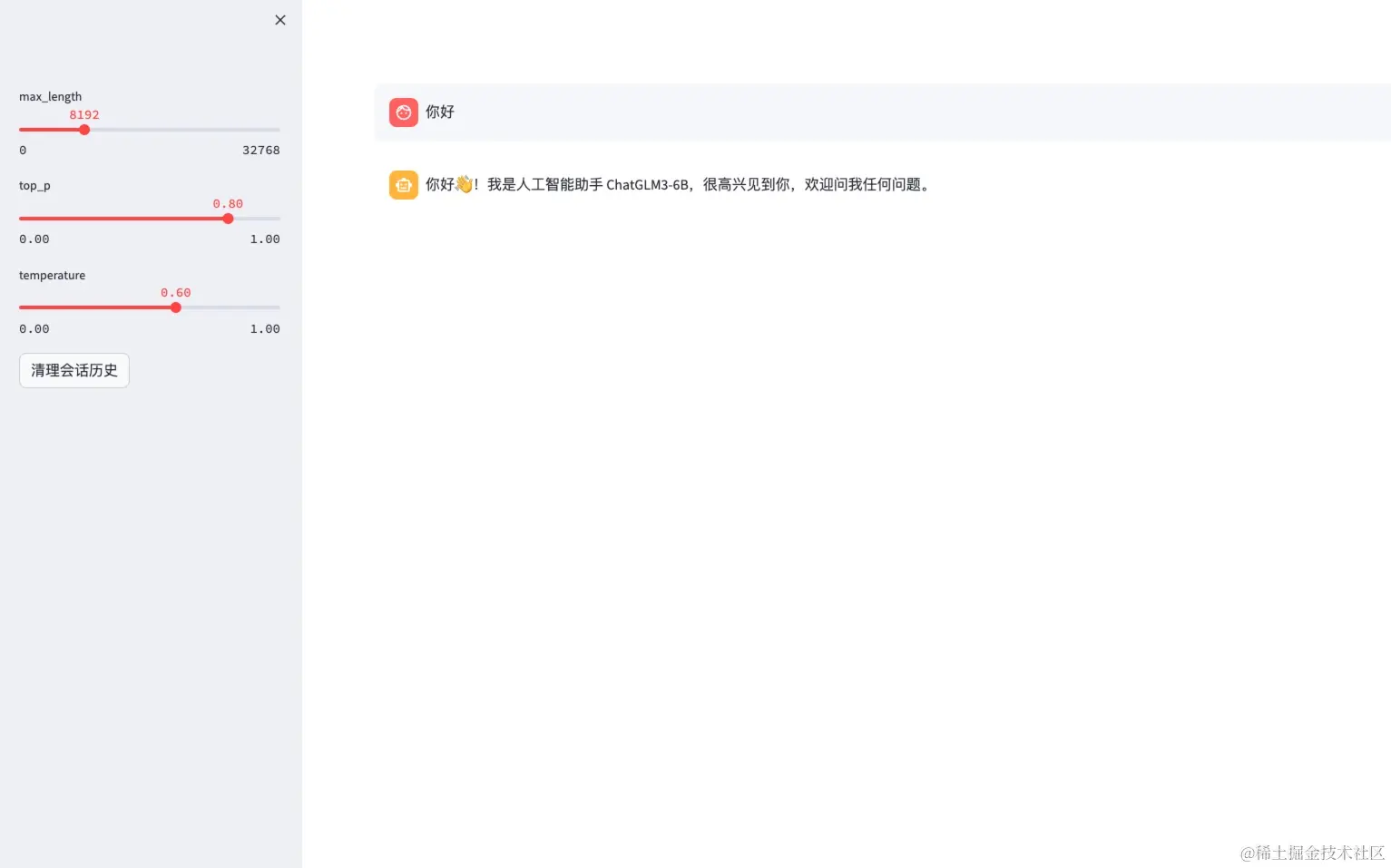Screen dimensions: 1391x868
Task: Click the 0.60 value above the temperature slider
Action: click(176, 293)
